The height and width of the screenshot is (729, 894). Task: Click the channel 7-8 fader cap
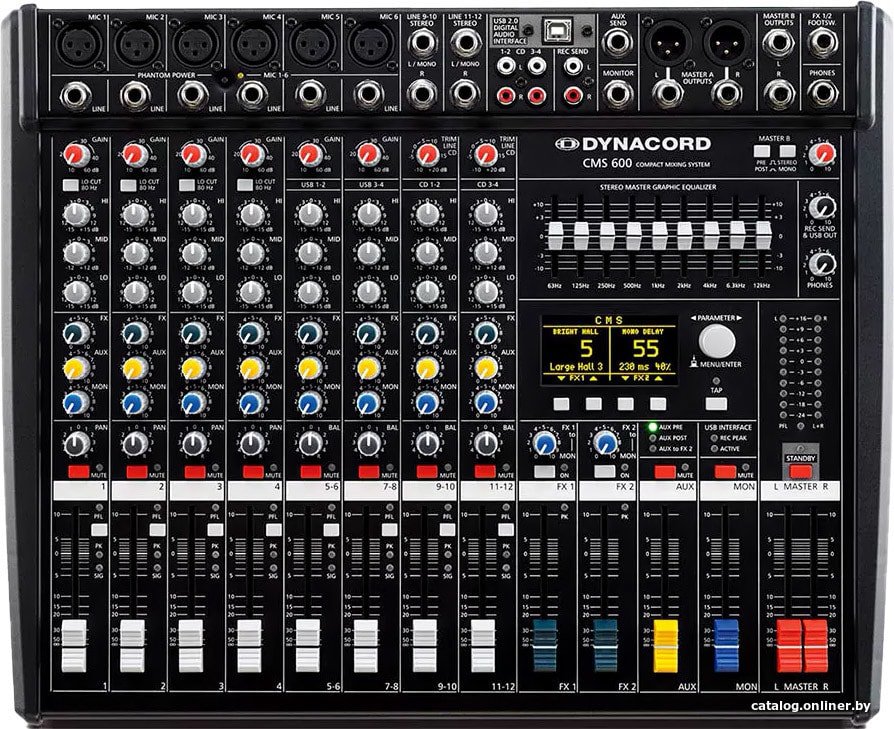pyautogui.click(x=365, y=645)
